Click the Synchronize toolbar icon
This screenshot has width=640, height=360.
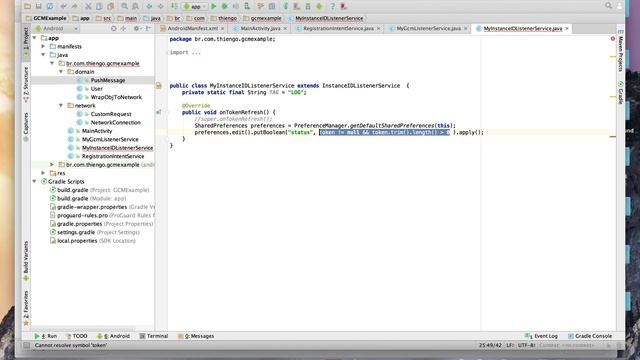(x=49, y=6)
